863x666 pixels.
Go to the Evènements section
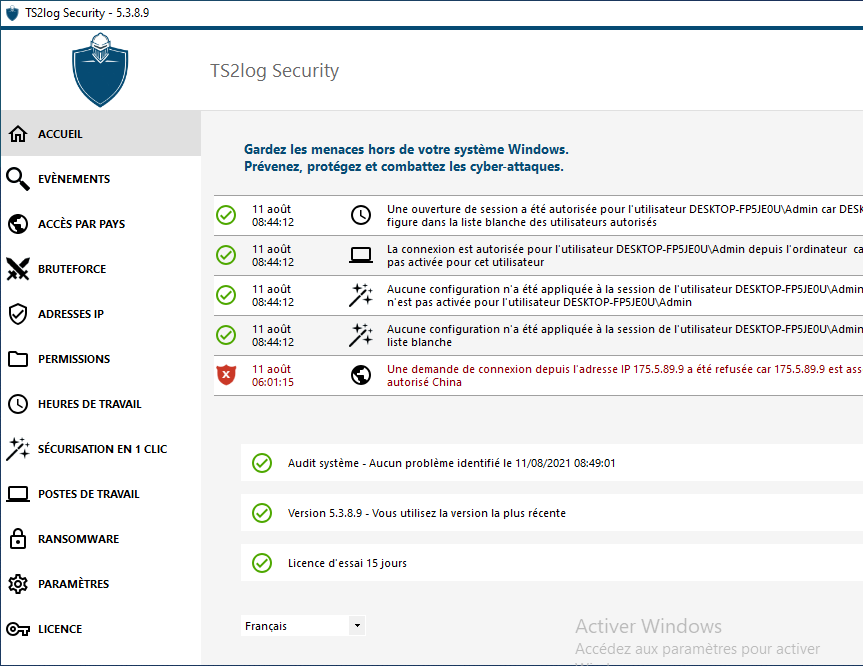(x=101, y=179)
